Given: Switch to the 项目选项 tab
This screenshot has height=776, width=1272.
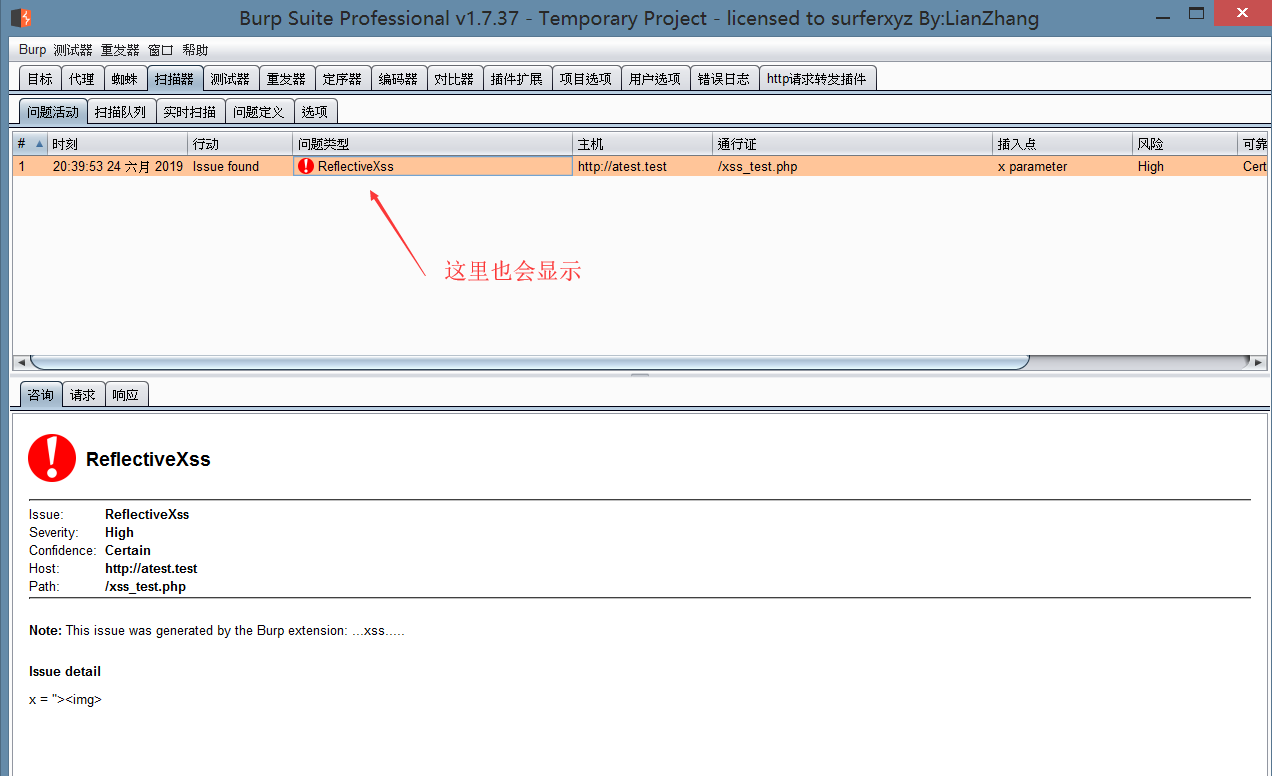Looking at the screenshot, I should [585, 79].
